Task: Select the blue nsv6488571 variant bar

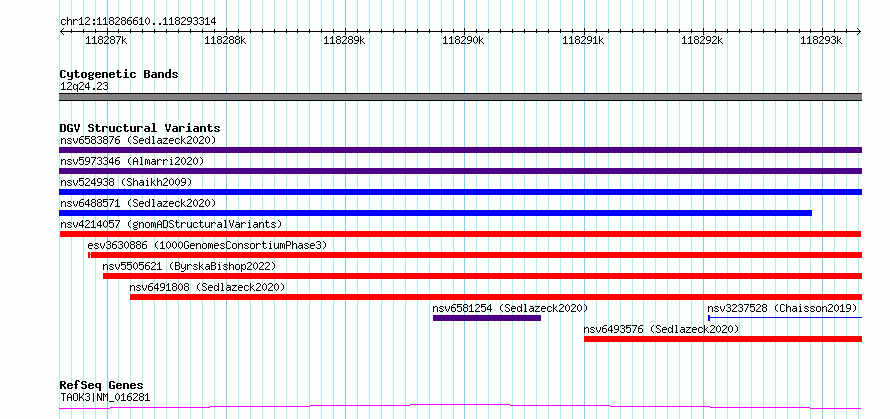Action: pos(435,213)
